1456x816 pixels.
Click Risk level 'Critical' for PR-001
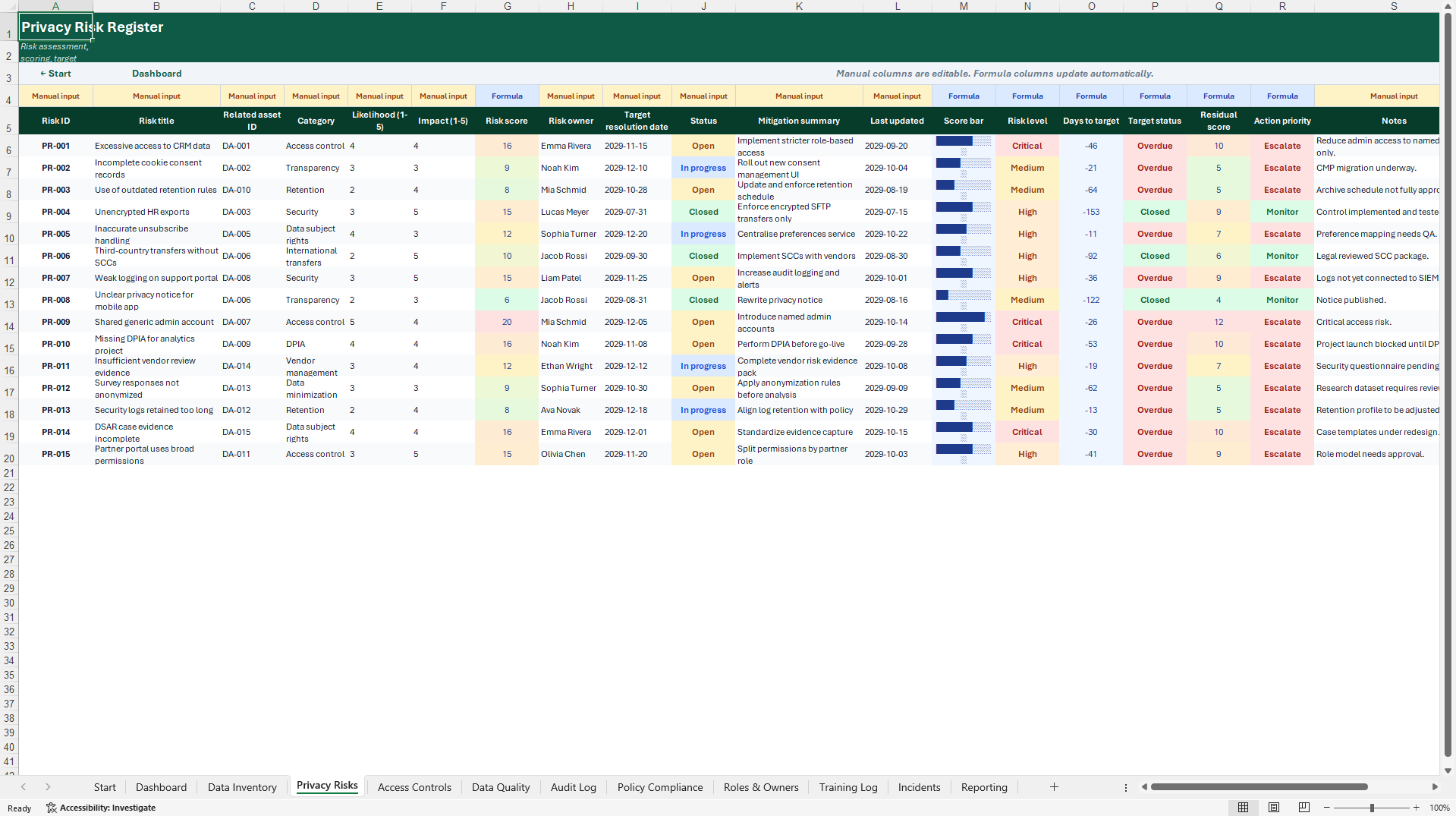pos(1027,146)
